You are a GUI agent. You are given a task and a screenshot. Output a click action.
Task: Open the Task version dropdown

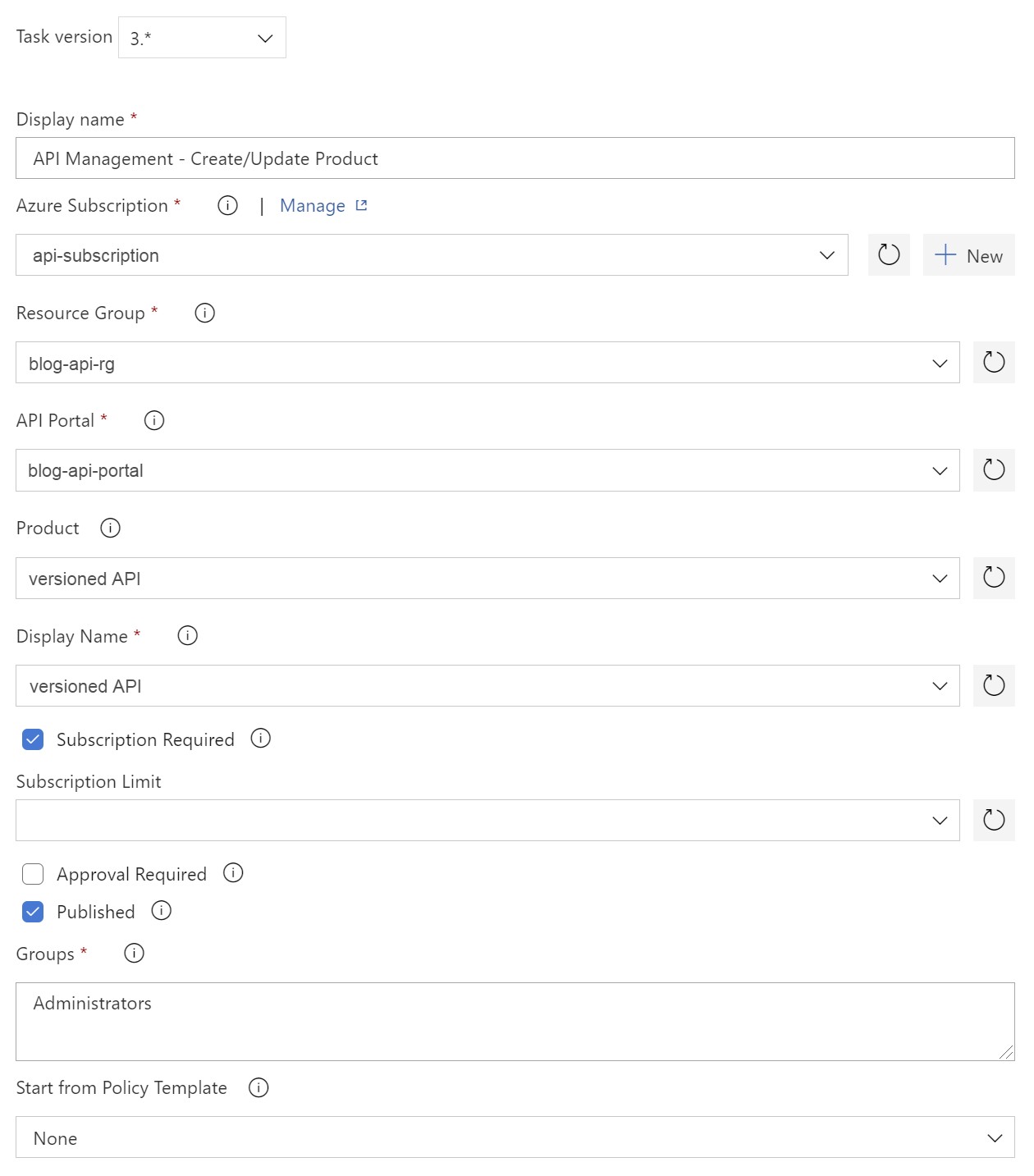pos(202,38)
